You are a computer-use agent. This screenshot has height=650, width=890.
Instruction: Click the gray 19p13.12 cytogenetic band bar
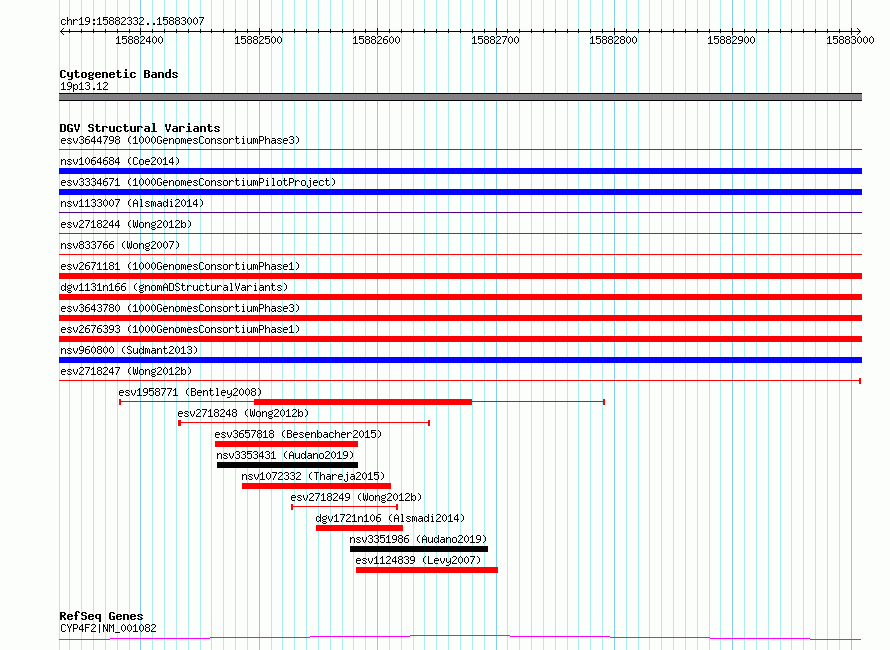click(460, 97)
